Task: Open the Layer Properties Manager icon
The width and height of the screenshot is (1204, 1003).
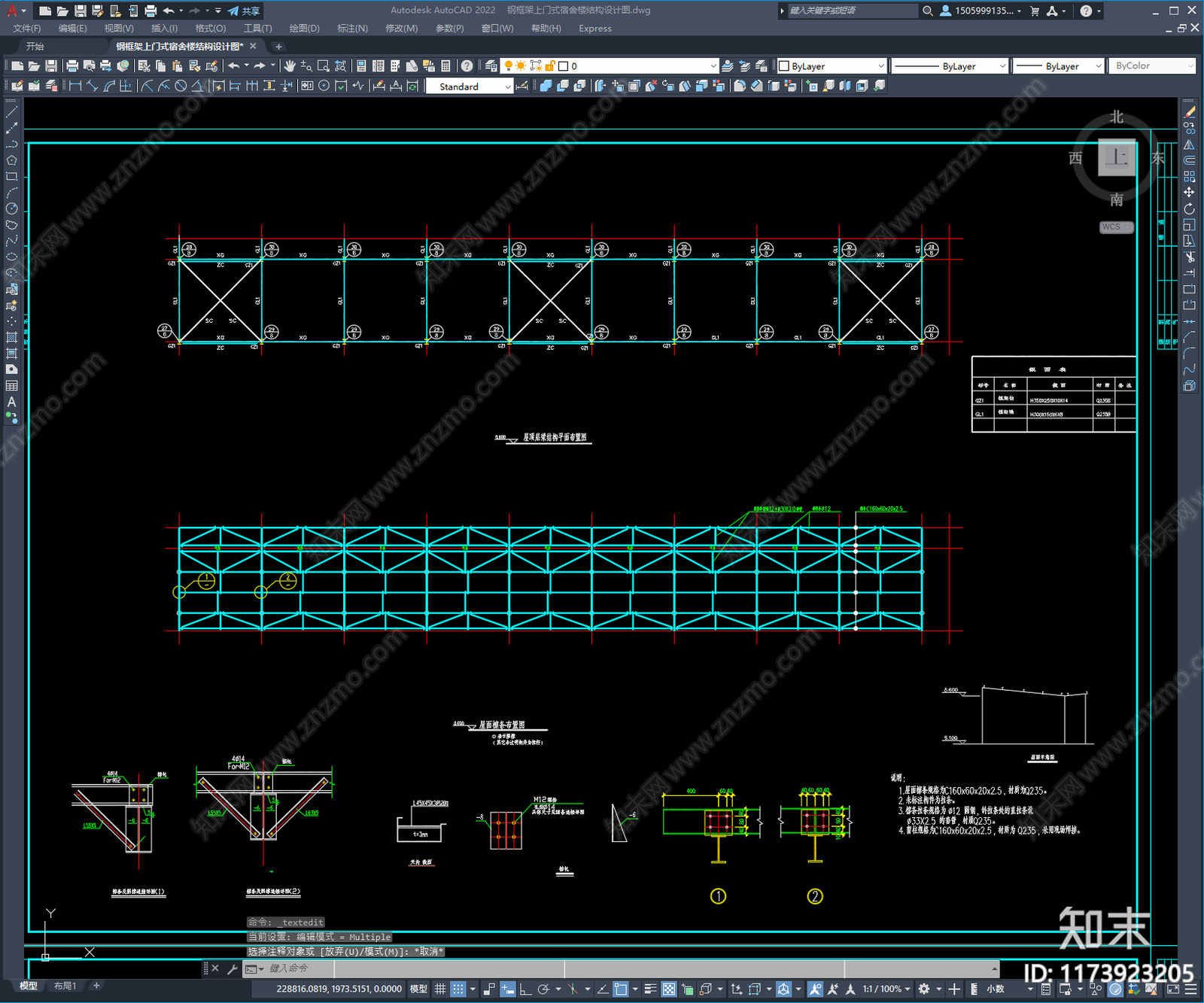Action: [x=491, y=66]
